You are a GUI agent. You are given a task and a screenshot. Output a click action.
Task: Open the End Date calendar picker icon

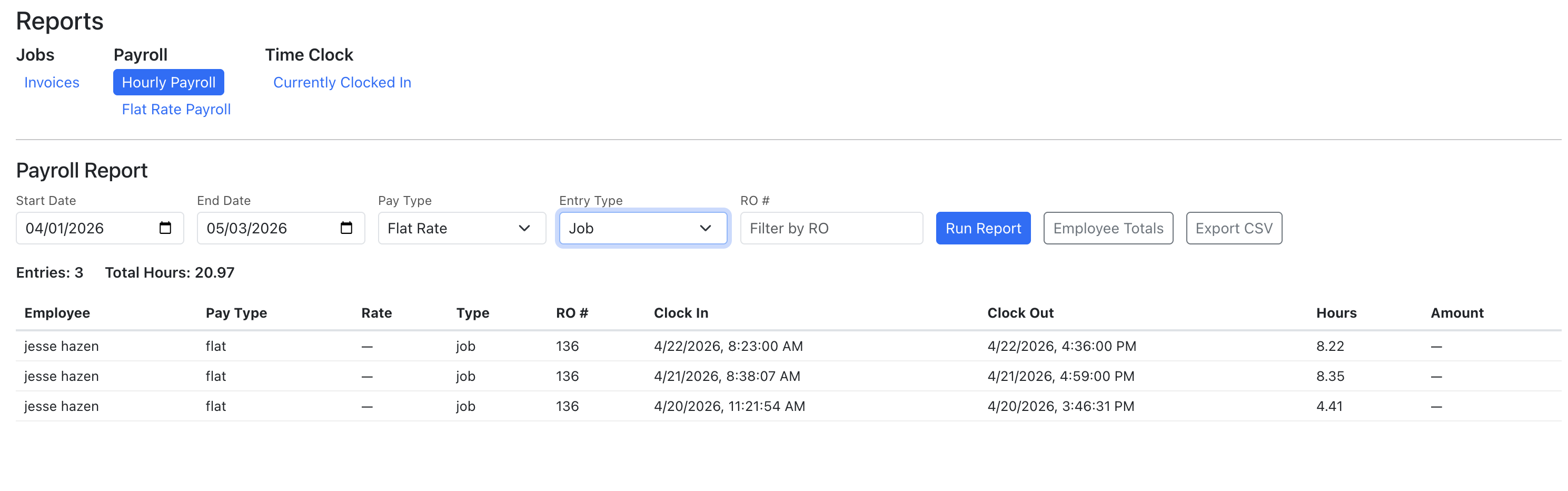coord(346,228)
